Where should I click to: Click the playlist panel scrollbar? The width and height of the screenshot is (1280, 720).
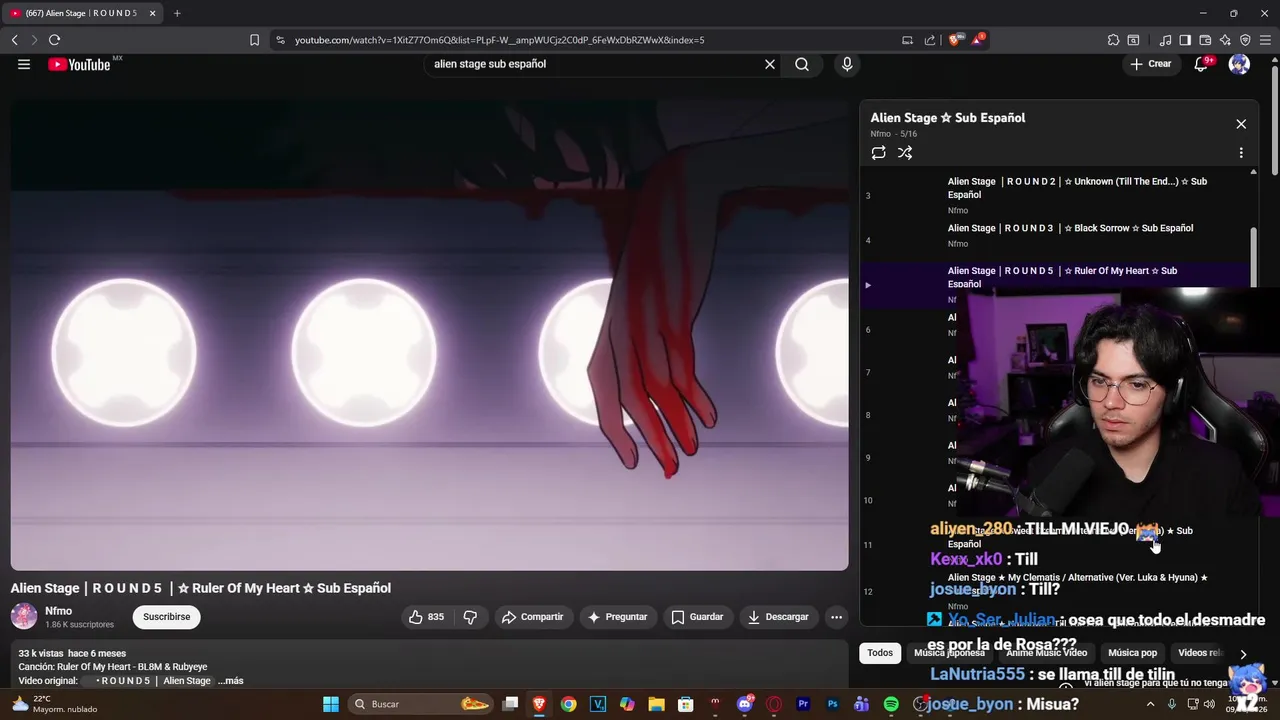[x=1254, y=260]
